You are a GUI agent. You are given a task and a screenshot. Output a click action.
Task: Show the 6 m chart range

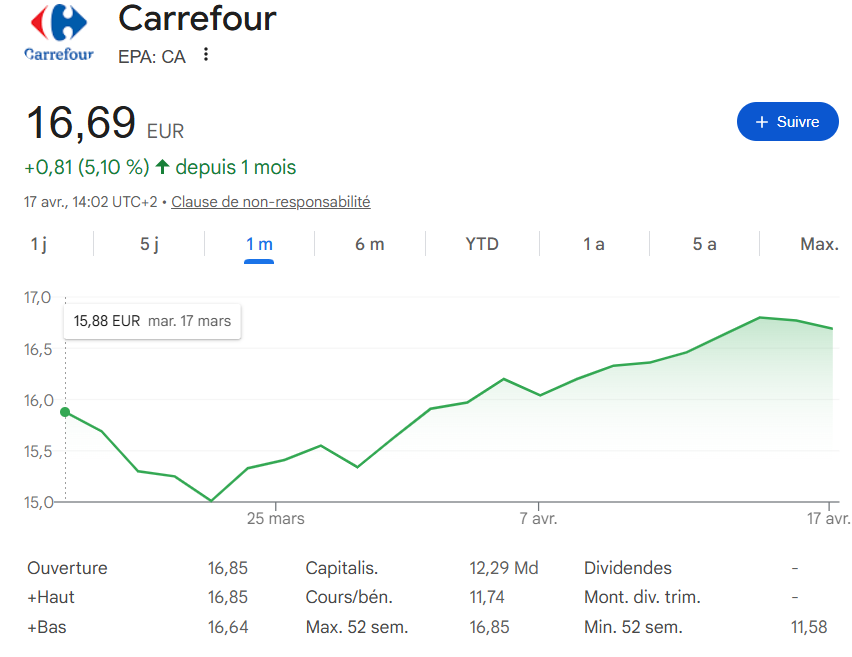pyautogui.click(x=369, y=244)
